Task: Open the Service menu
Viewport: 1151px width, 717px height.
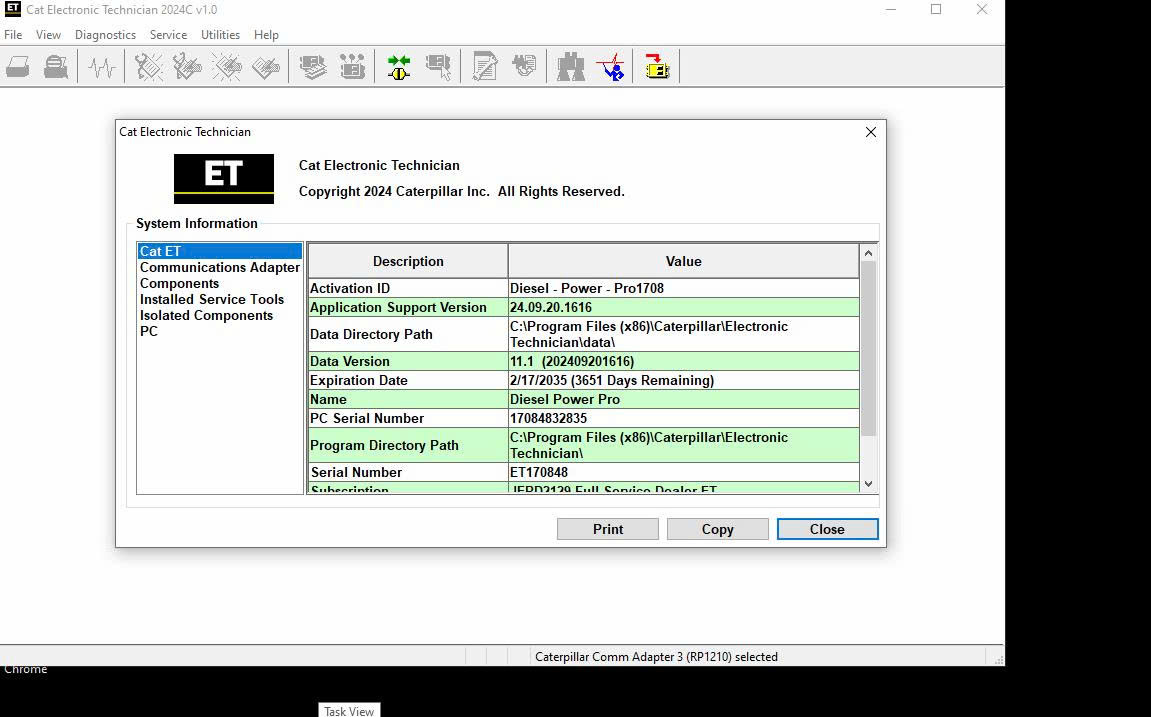Action: click(x=168, y=34)
